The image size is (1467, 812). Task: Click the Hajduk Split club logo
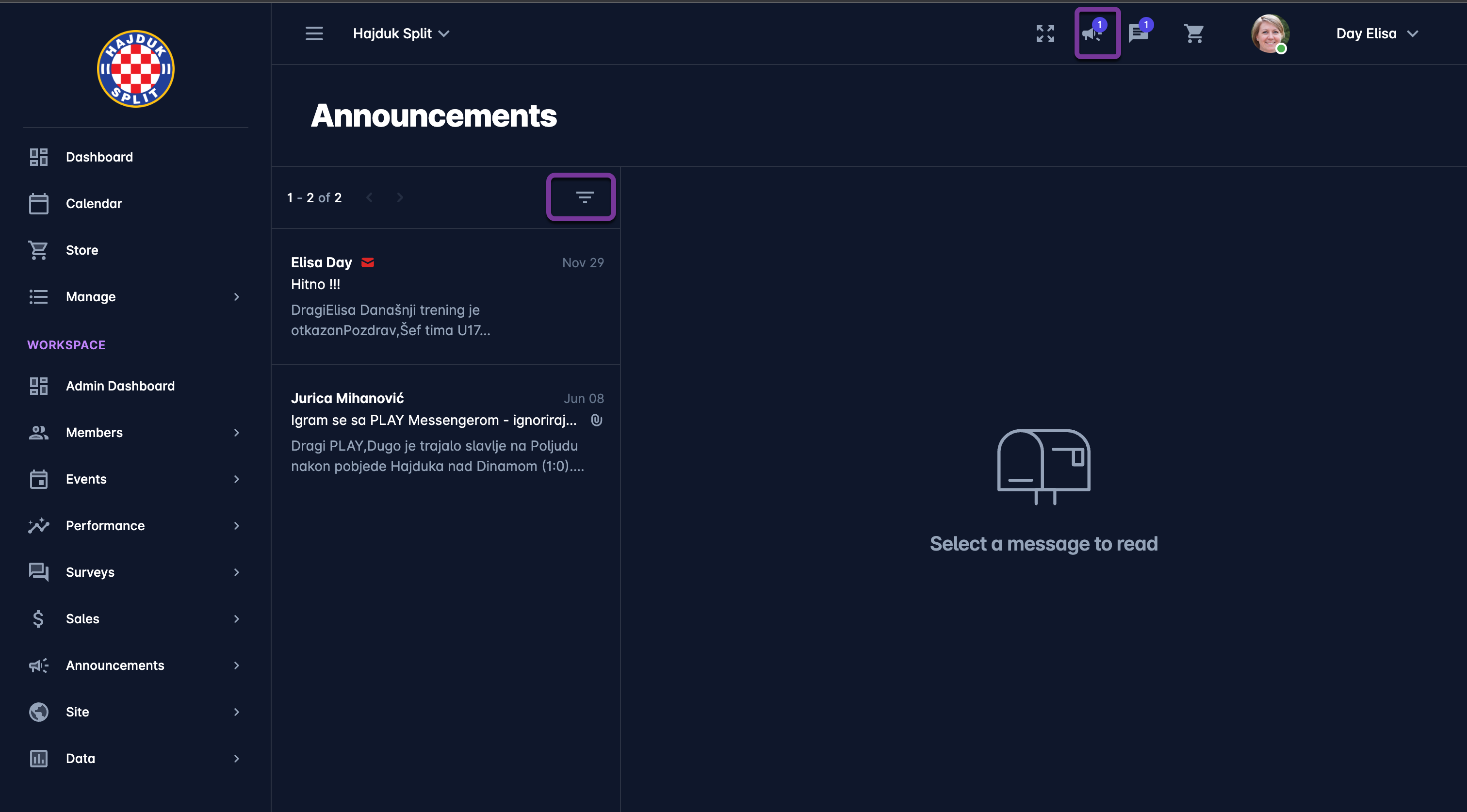[135, 69]
